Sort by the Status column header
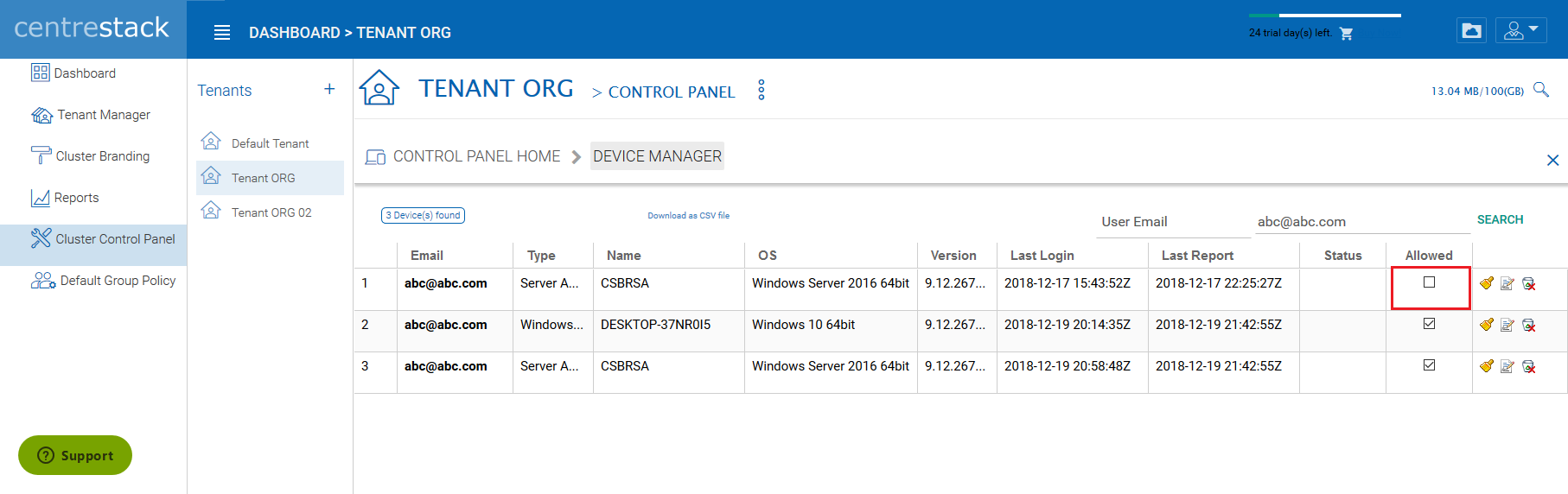1568x494 pixels. tap(1342, 256)
